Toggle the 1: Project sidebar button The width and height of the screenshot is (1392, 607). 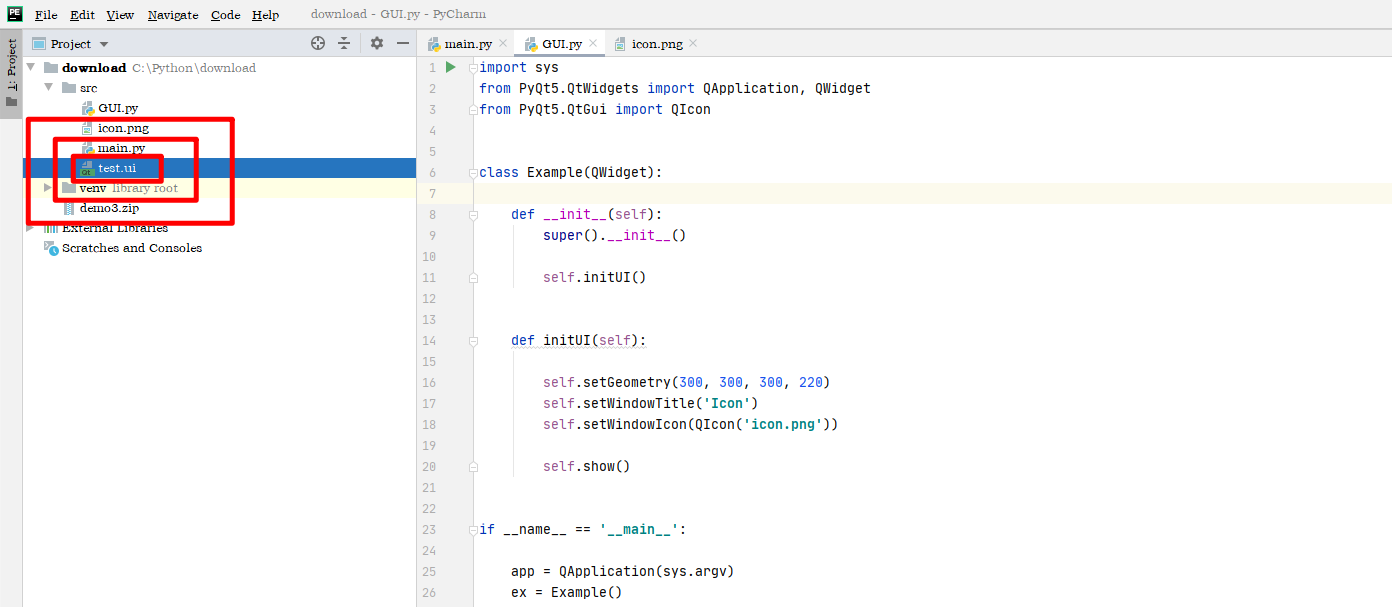11,73
